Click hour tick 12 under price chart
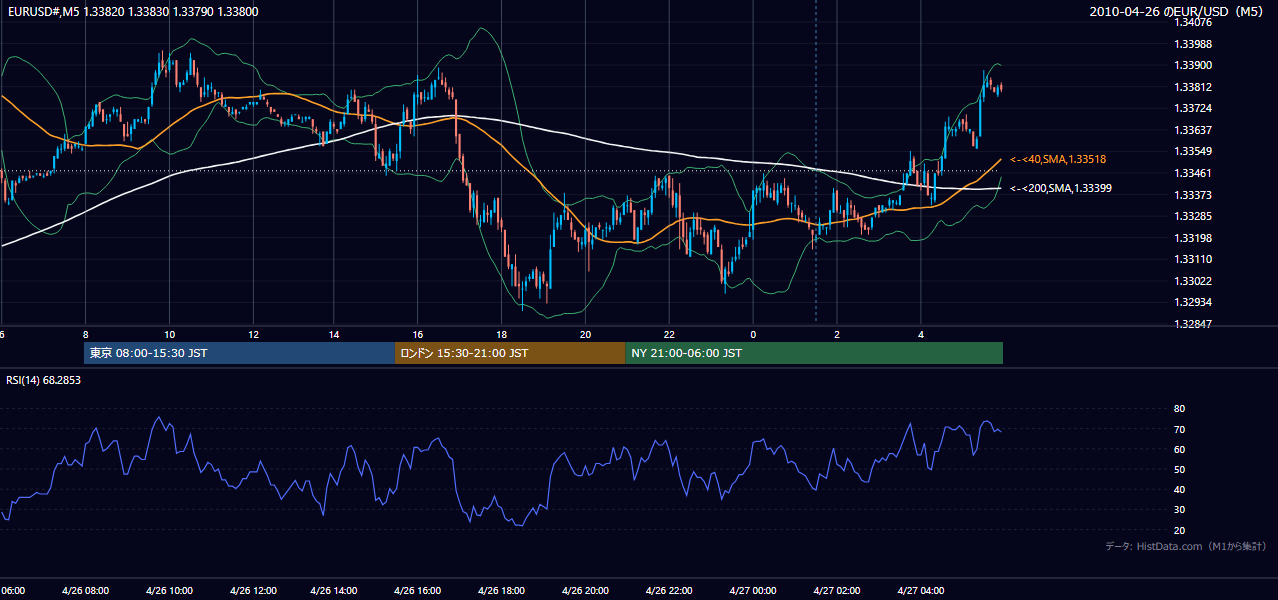1278x600 pixels. 253,335
